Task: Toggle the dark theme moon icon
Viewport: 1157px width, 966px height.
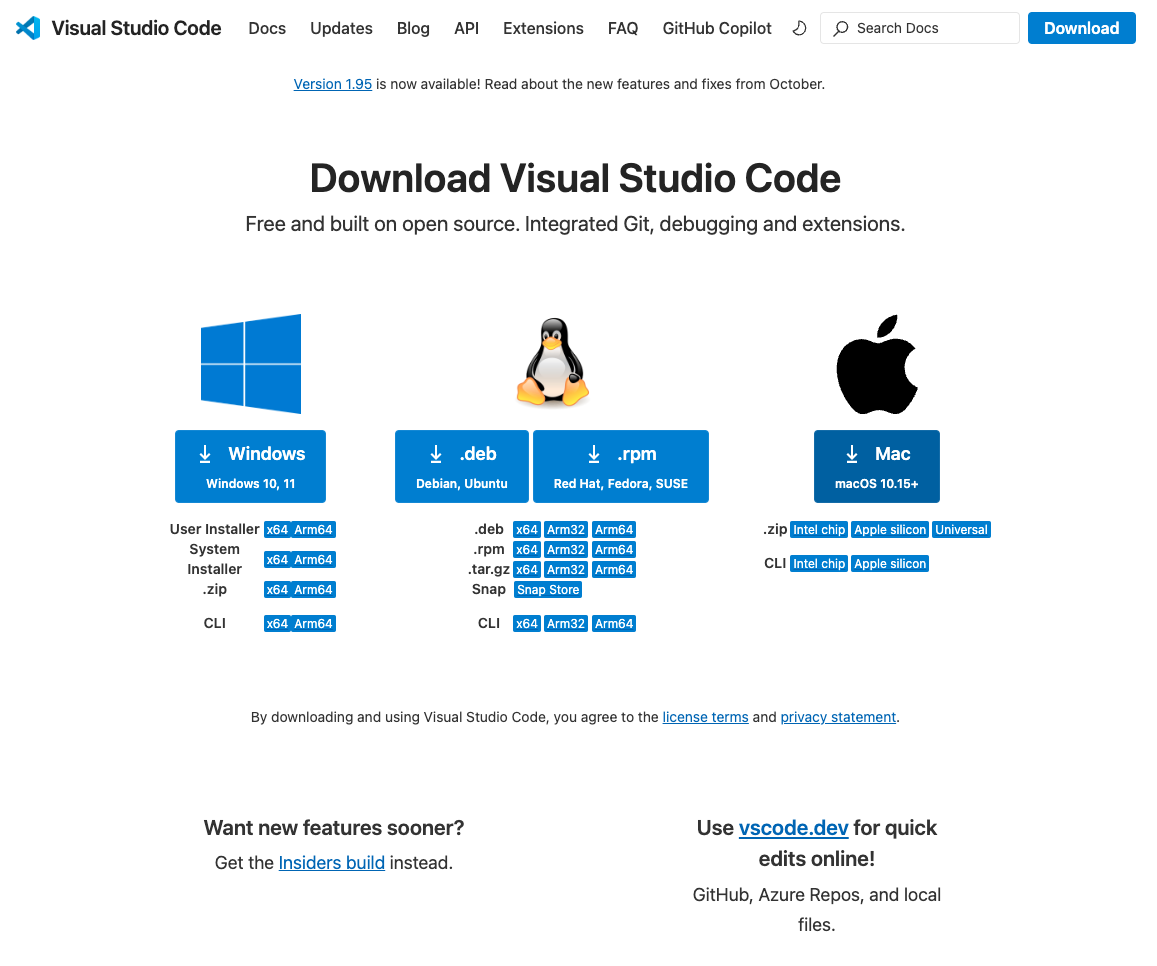Action: point(799,28)
